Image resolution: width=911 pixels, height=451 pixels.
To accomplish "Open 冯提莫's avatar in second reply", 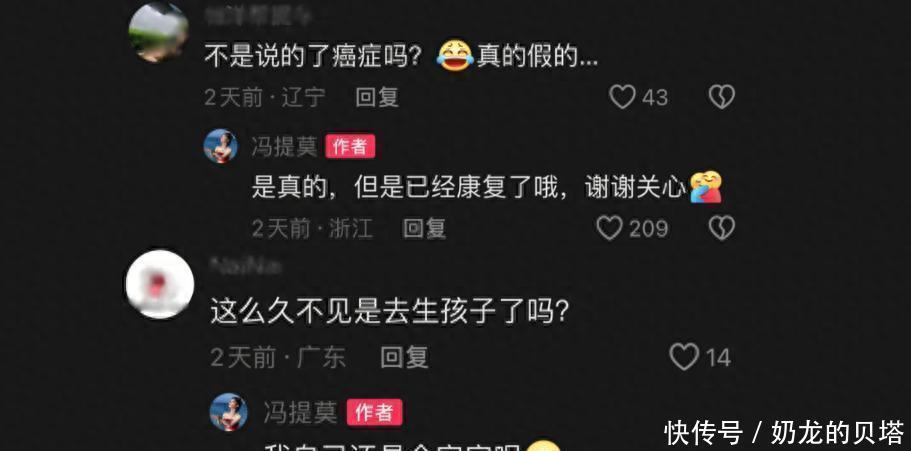I will [228, 412].
